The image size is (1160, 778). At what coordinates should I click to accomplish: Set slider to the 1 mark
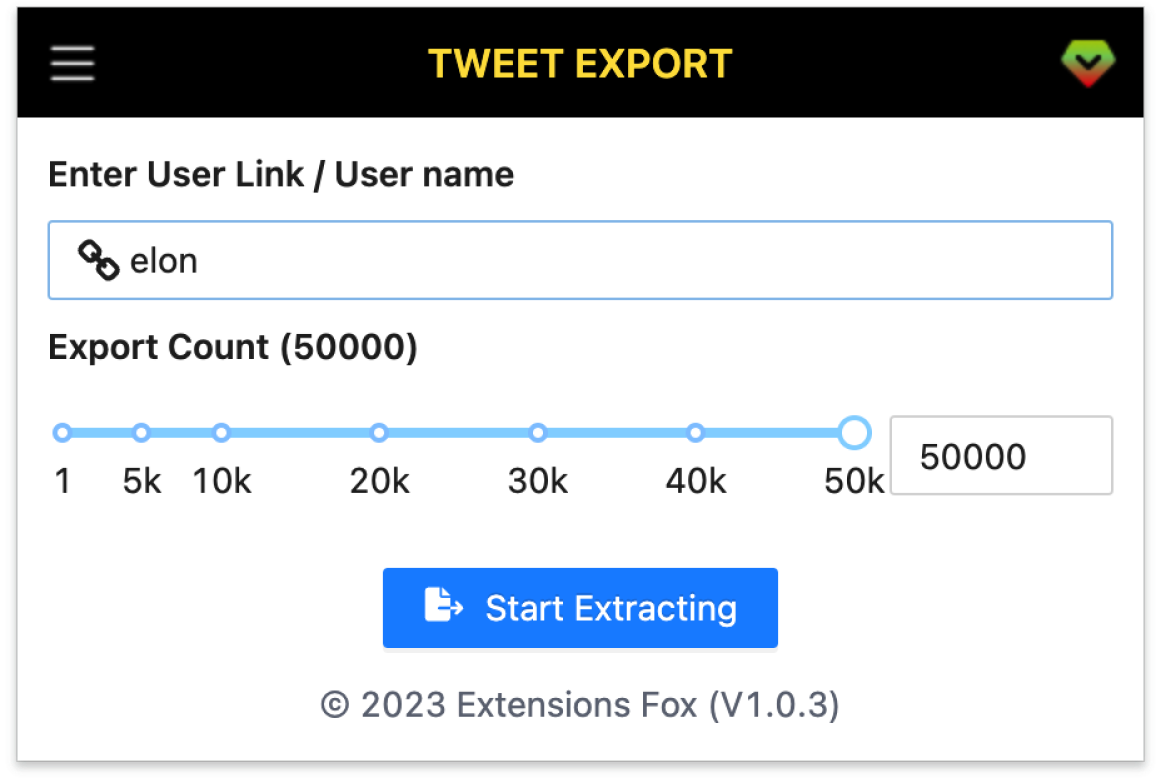62,433
